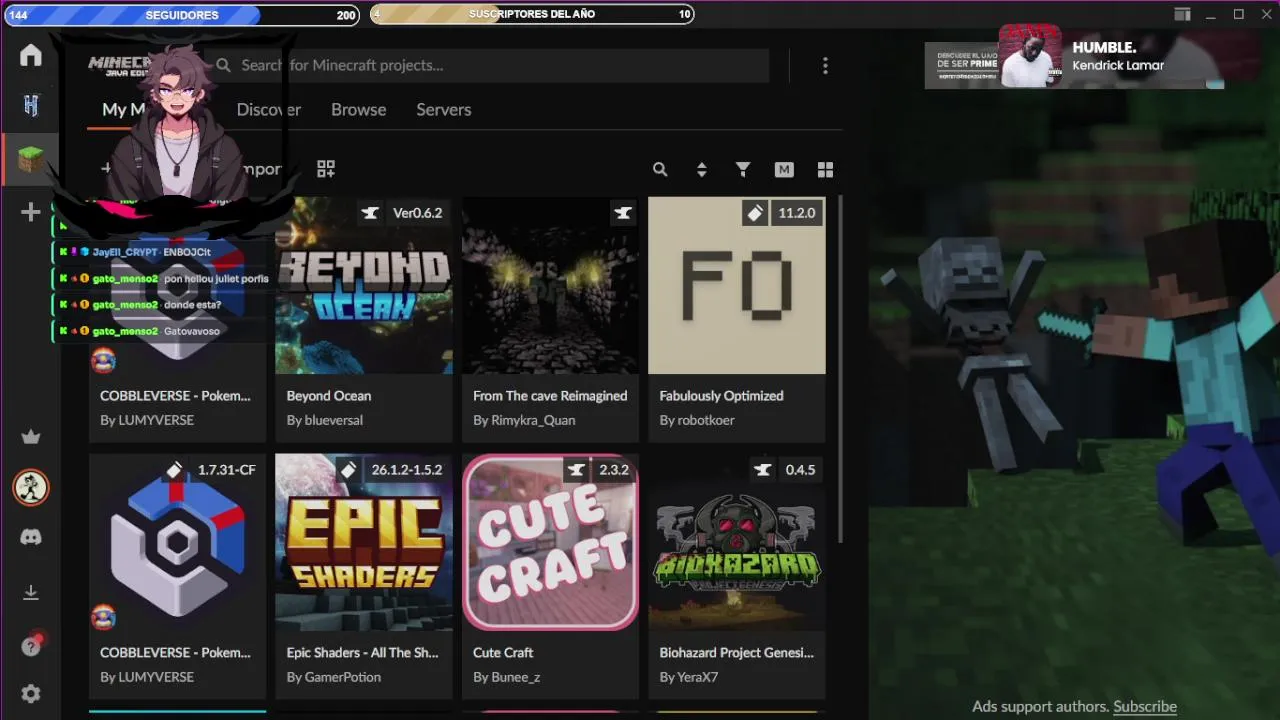Switch to grid layout view icon
This screenshot has width=1280, height=720.
(x=825, y=170)
